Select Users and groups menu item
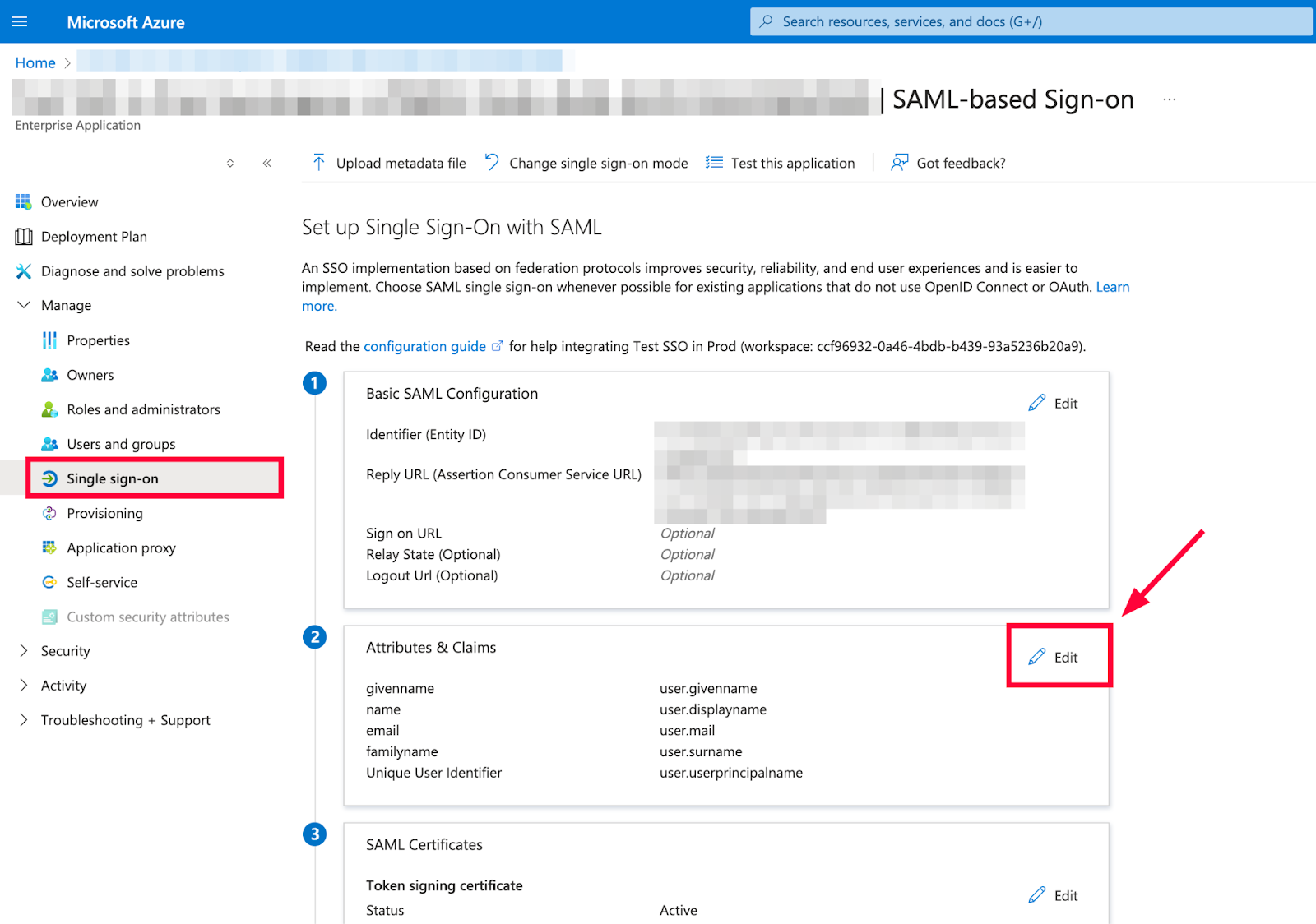The width and height of the screenshot is (1316, 924). coord(121,444)
